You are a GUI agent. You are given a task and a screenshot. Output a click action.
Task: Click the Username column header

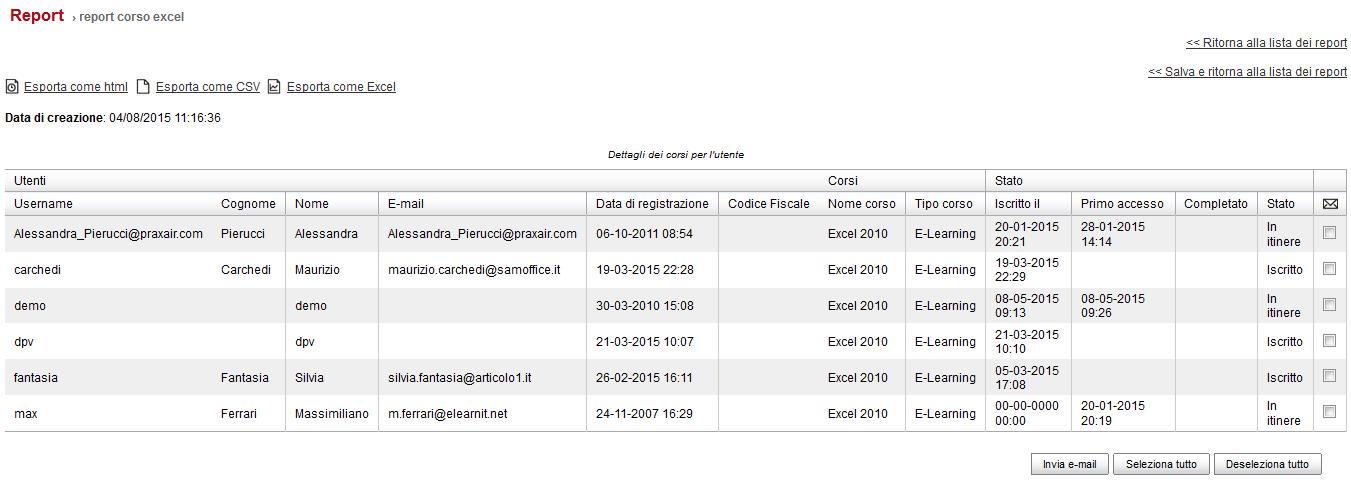point(43,204)
